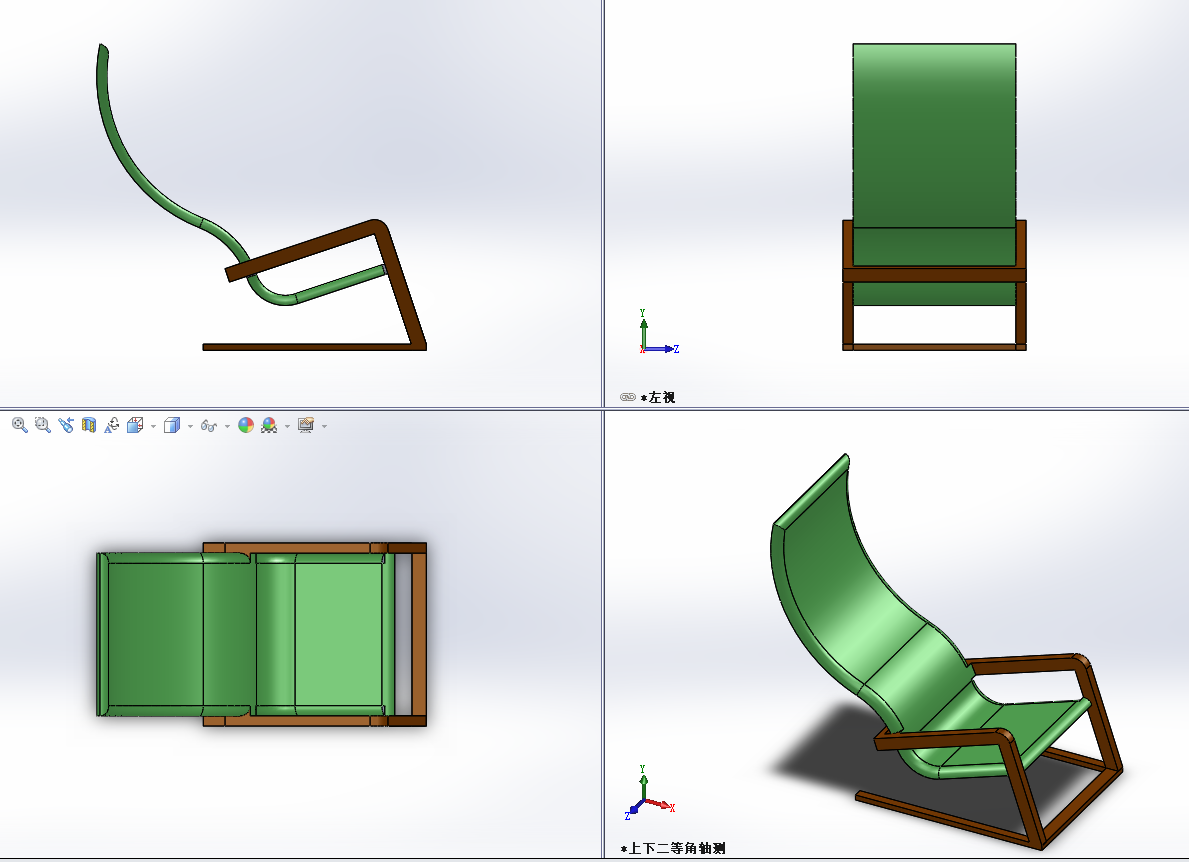Select the Zoom to Area tool

point(42,425)
